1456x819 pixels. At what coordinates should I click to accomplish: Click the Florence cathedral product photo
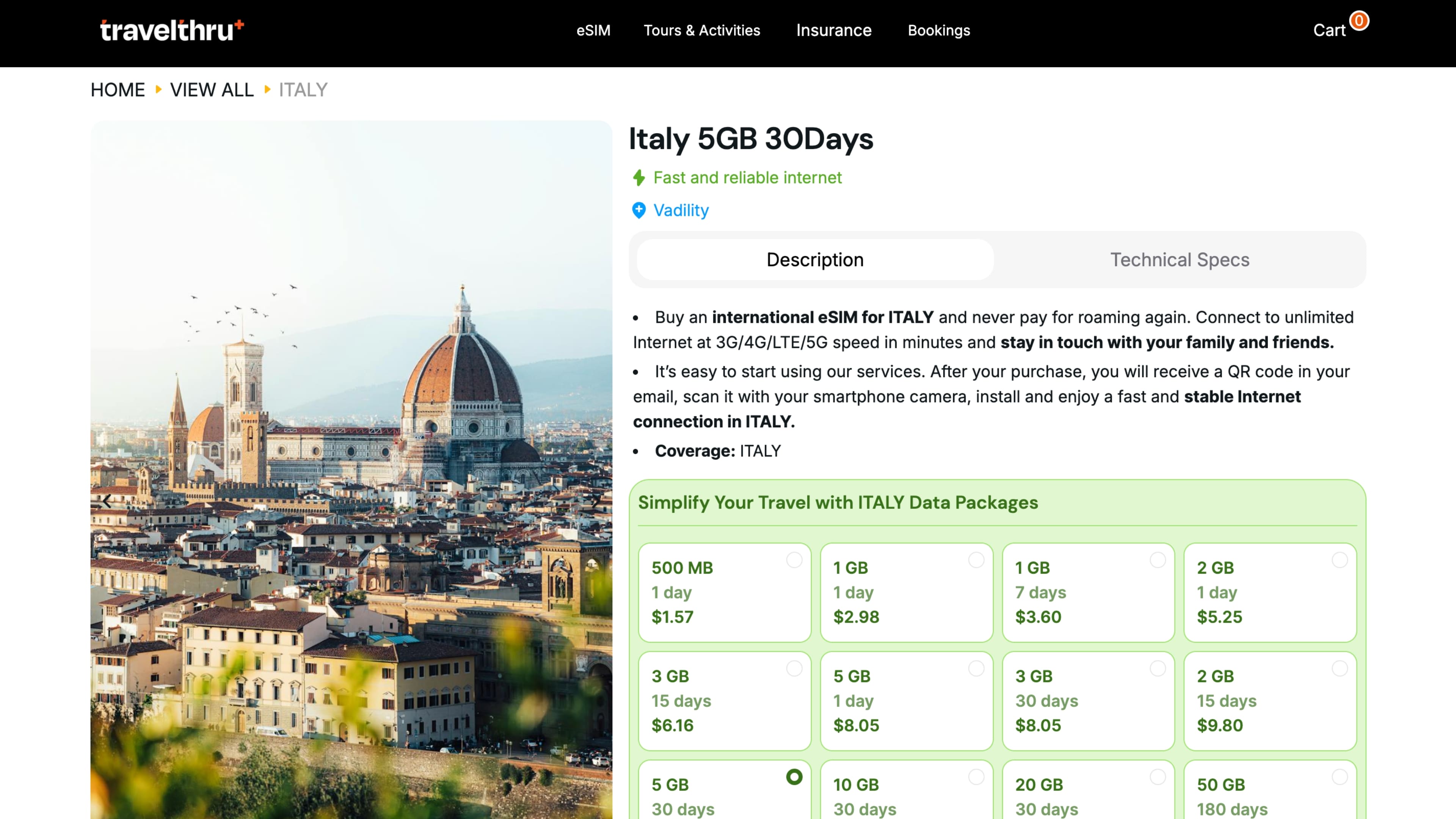(x=350, y=395)
